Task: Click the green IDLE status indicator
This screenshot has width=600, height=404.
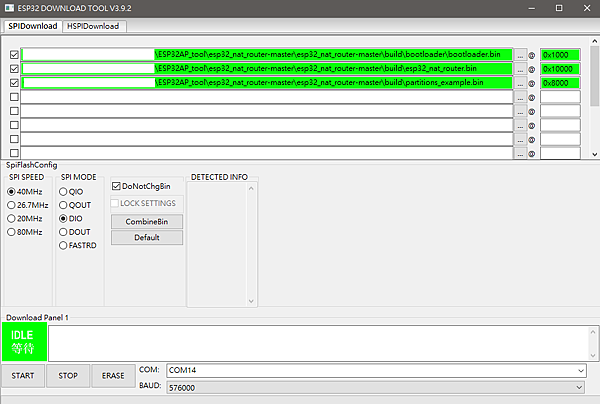Action: click(24, 342)
